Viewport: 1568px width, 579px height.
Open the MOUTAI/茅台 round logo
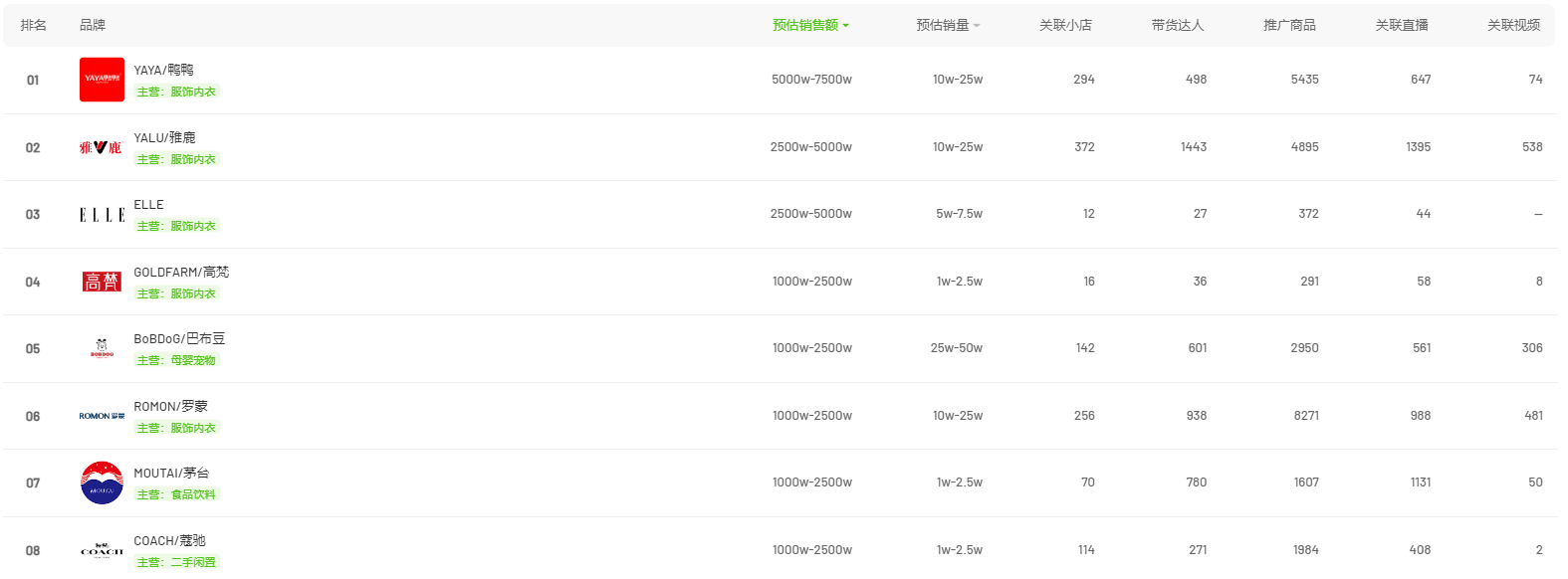pyautogui.click(x=102, y=482)
